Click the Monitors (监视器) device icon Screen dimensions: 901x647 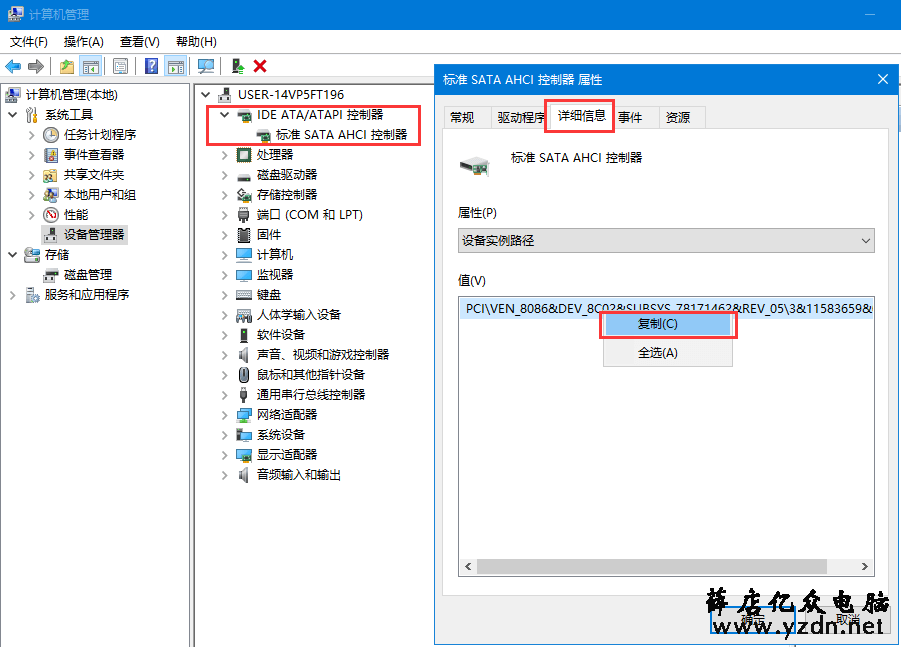pos(244,275)
